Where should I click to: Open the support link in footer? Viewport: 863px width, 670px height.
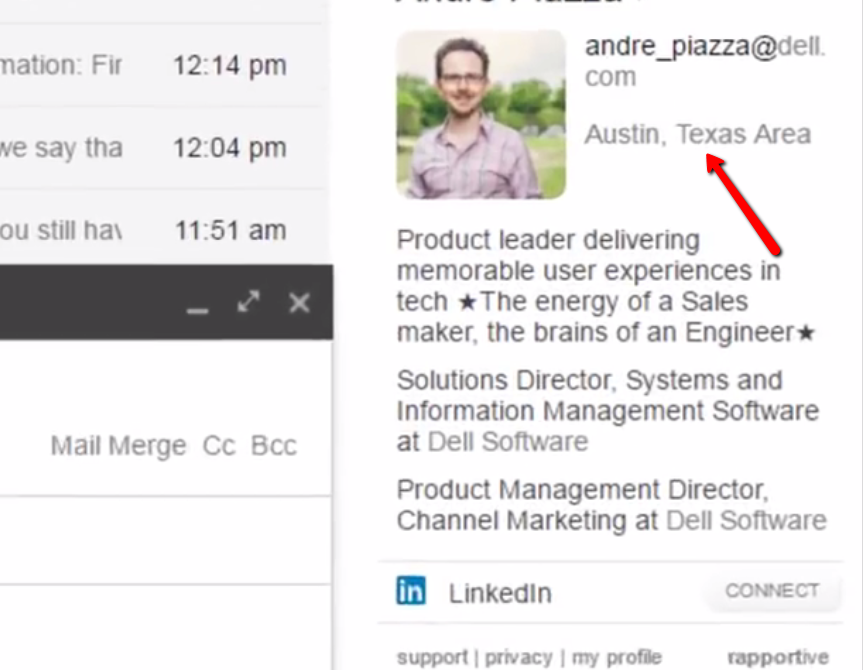coord(432,657)
